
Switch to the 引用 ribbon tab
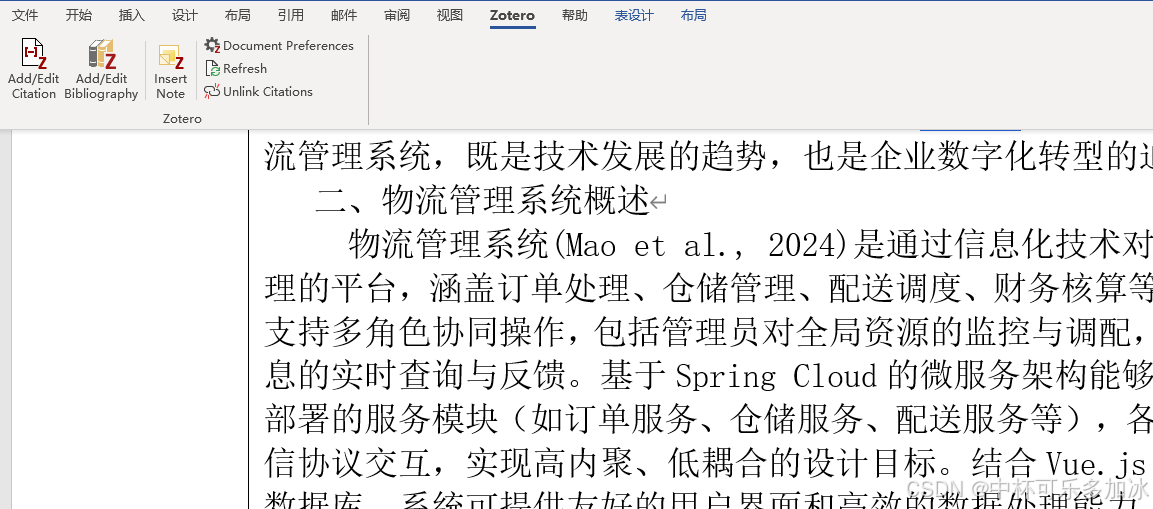pos(290,15)
